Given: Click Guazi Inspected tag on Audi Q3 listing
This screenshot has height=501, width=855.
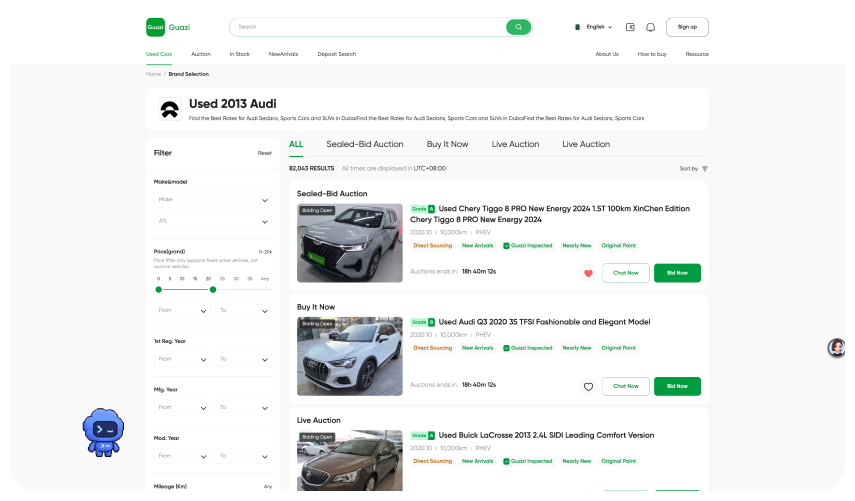Looking at the screenshot, I should point(527,348).
